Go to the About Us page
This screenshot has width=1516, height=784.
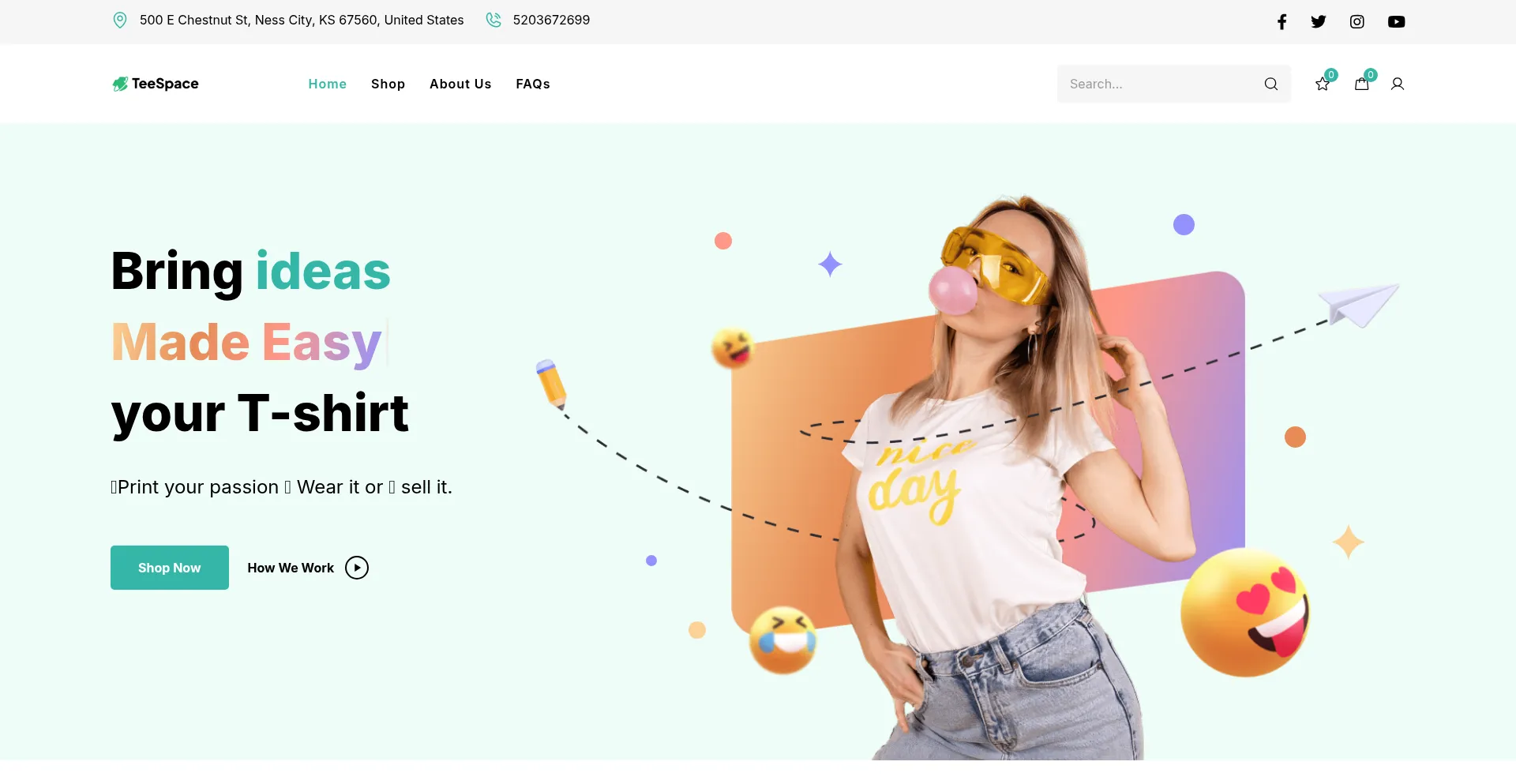pos(460,84)
